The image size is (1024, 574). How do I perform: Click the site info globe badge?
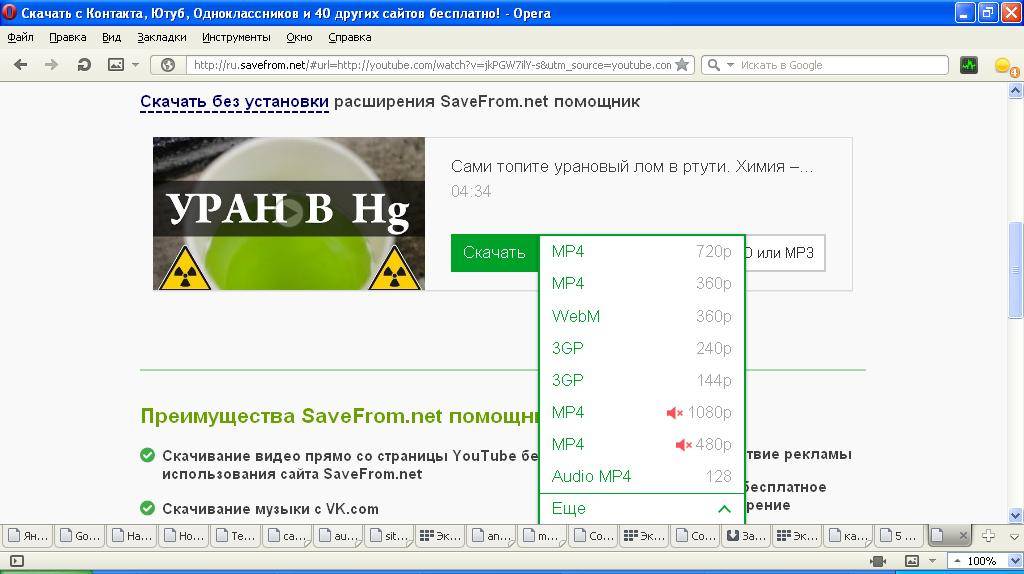tap(168, 65)
